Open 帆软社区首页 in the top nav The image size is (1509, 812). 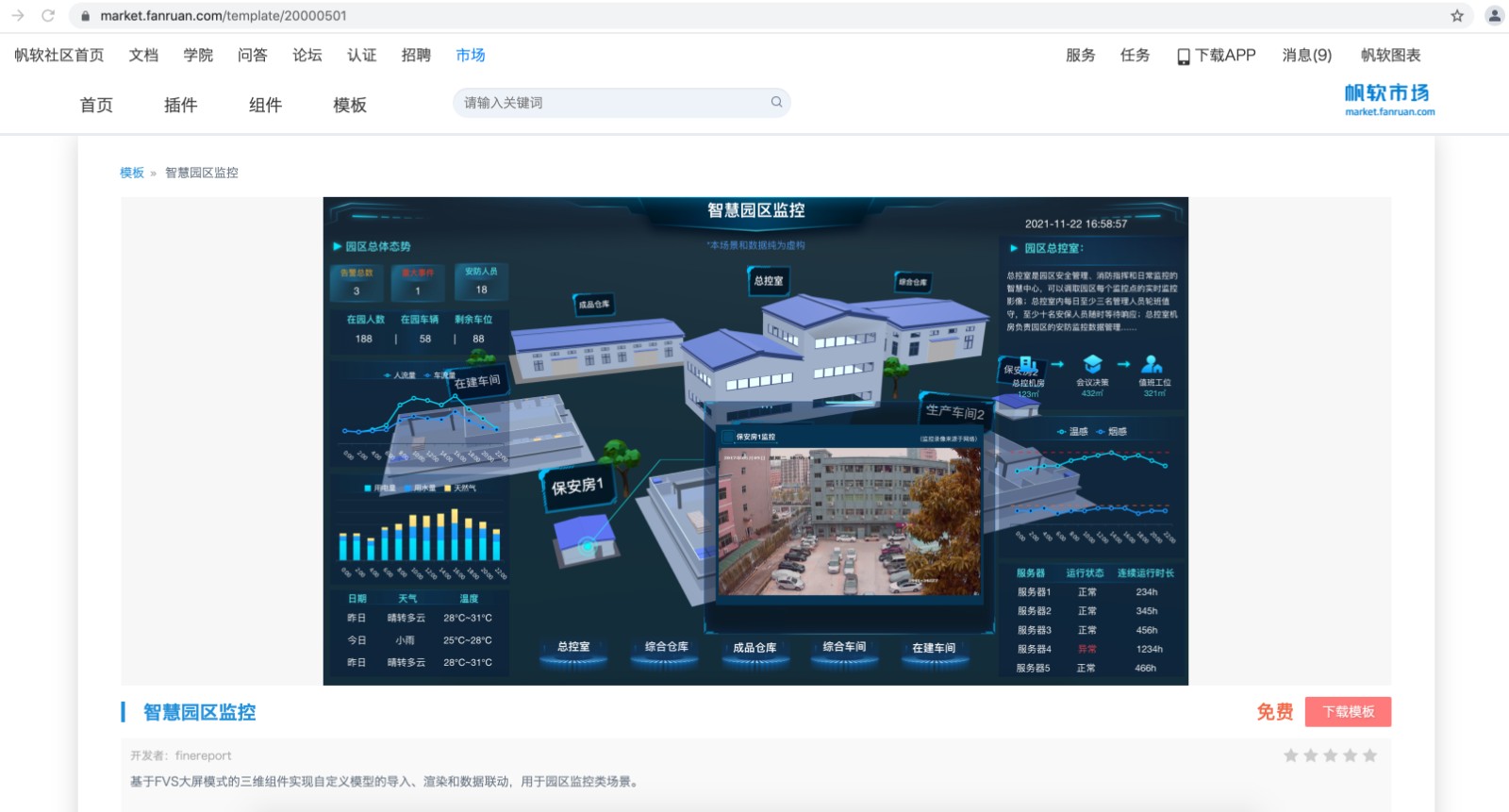tap(59, 56)
